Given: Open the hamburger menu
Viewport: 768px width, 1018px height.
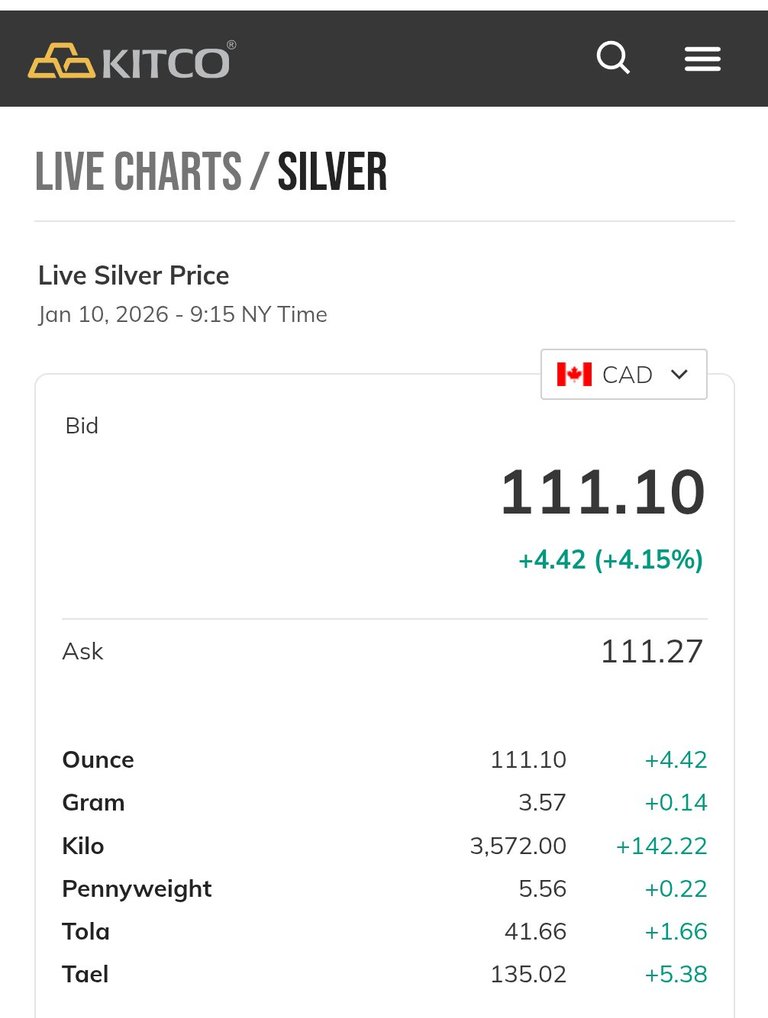Looking at the screenshot, I should click(702, 60).
